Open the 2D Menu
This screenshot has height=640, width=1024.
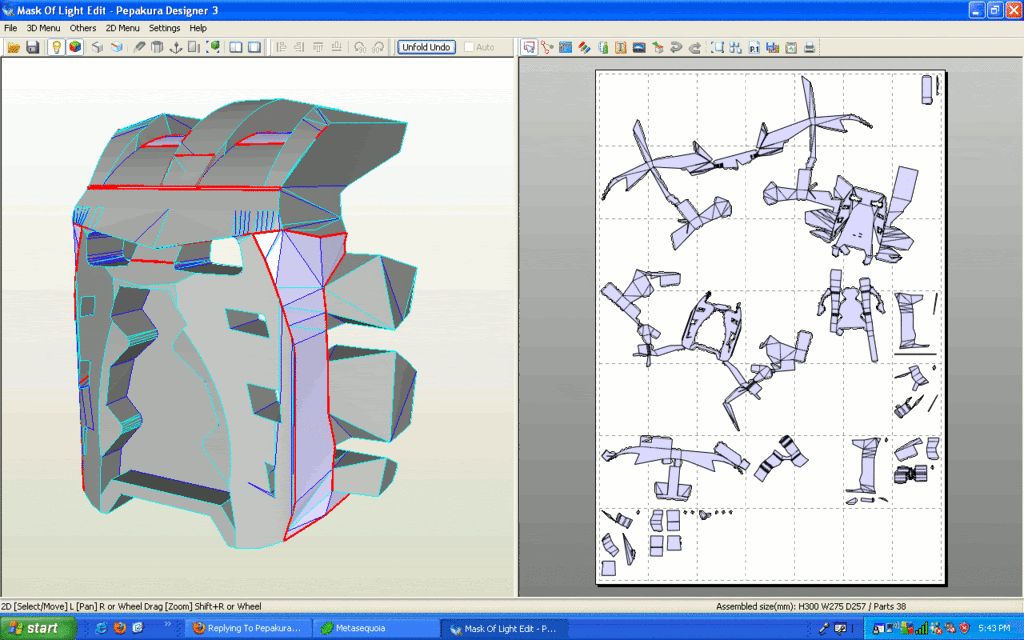[123, 28]
